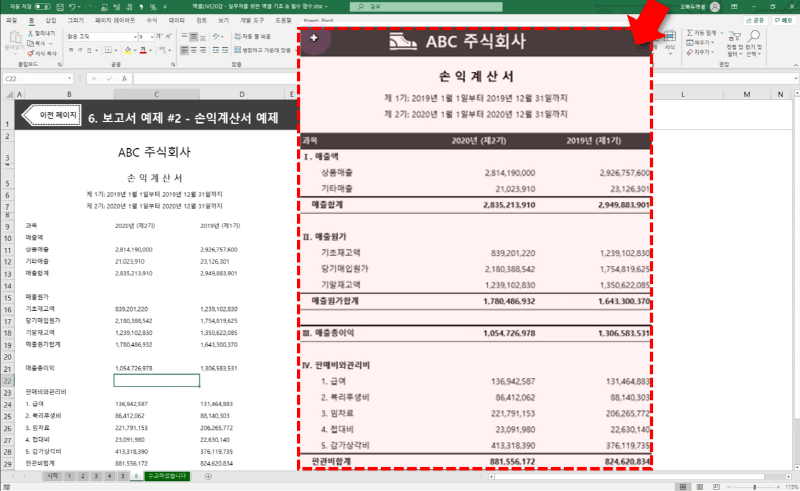
Task: Toggle underline formatting
Action: point(89,50)
